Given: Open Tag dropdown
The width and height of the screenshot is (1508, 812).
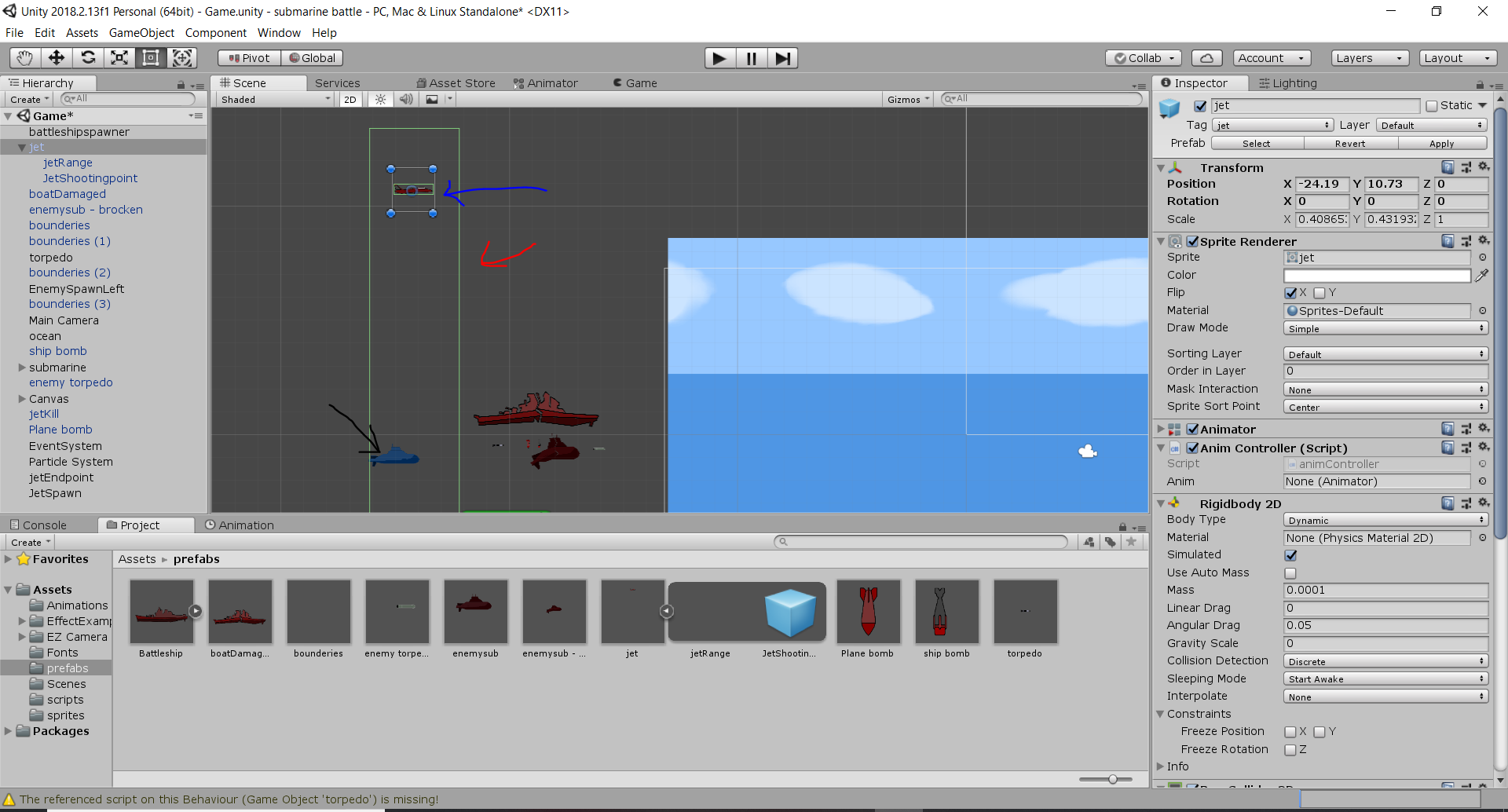Looking at the screenshot, I should [1272, 125].
